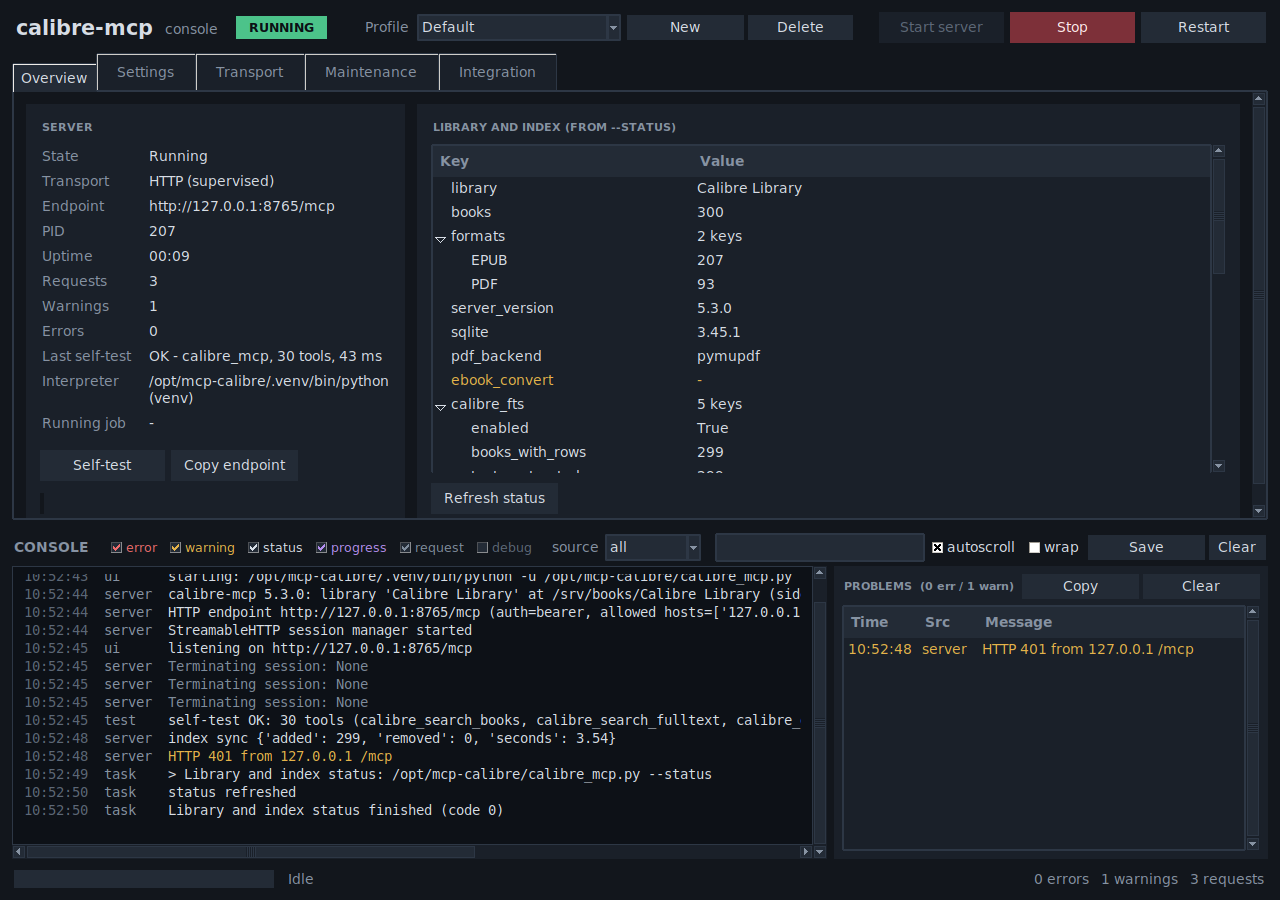
Task: Open the Settings tab
Action: [145, 72]
